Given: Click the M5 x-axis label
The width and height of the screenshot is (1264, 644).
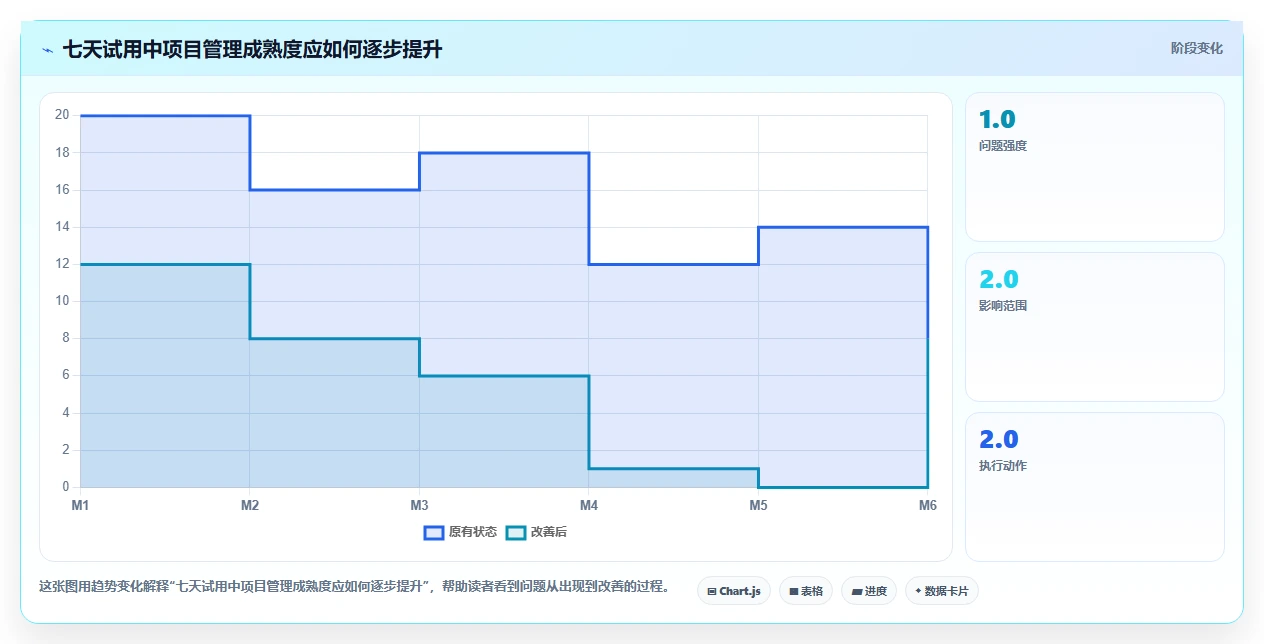Looking at the screenshot, I should coord(759,506).
